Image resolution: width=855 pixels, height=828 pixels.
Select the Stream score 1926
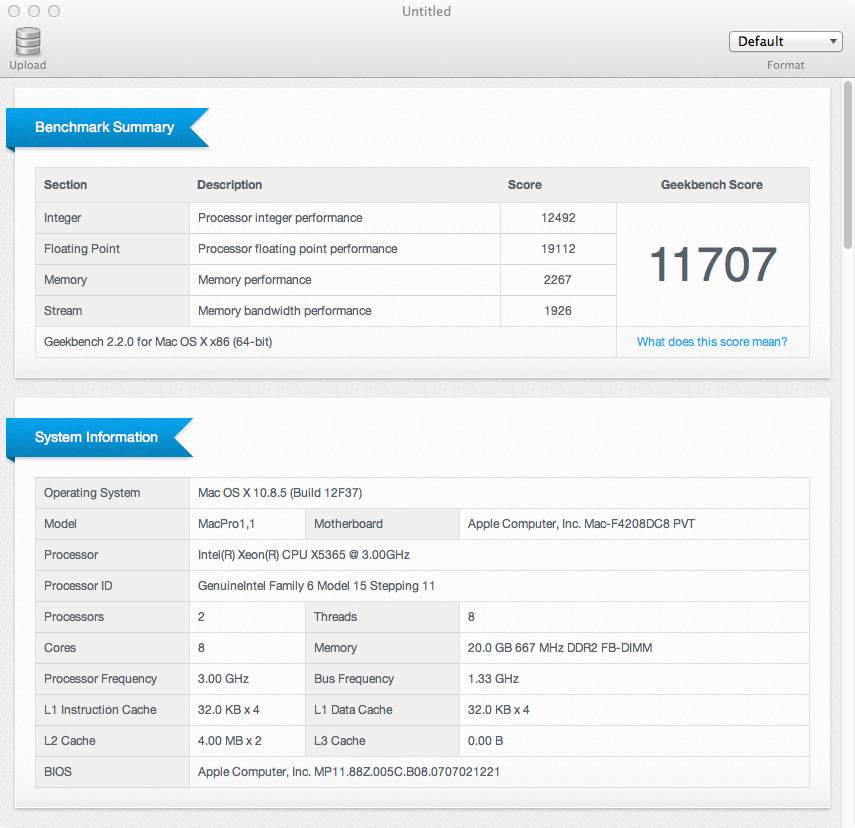click(x=557, y=311)
